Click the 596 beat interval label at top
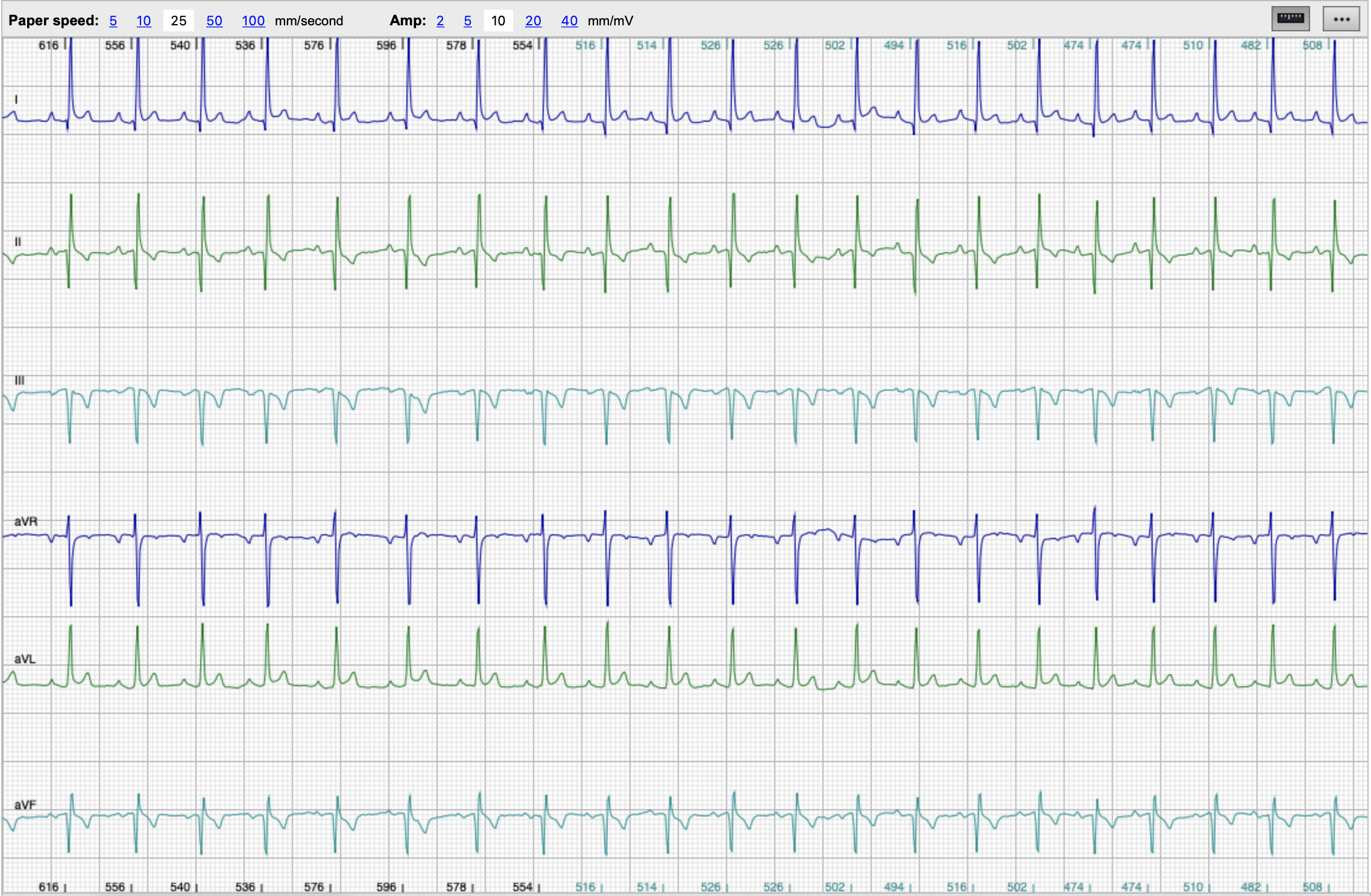This screenshot has width=1371, height=896. tap(386, 45)
